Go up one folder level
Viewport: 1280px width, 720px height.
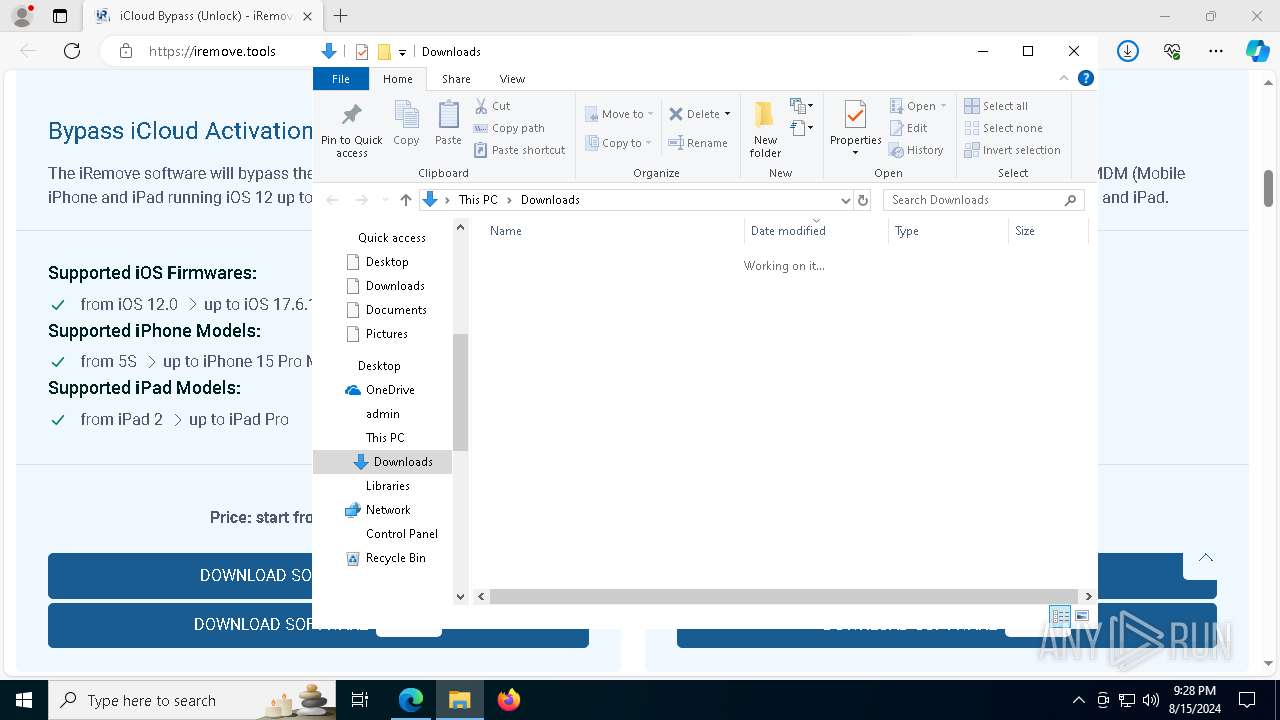[x=405, y=200]
